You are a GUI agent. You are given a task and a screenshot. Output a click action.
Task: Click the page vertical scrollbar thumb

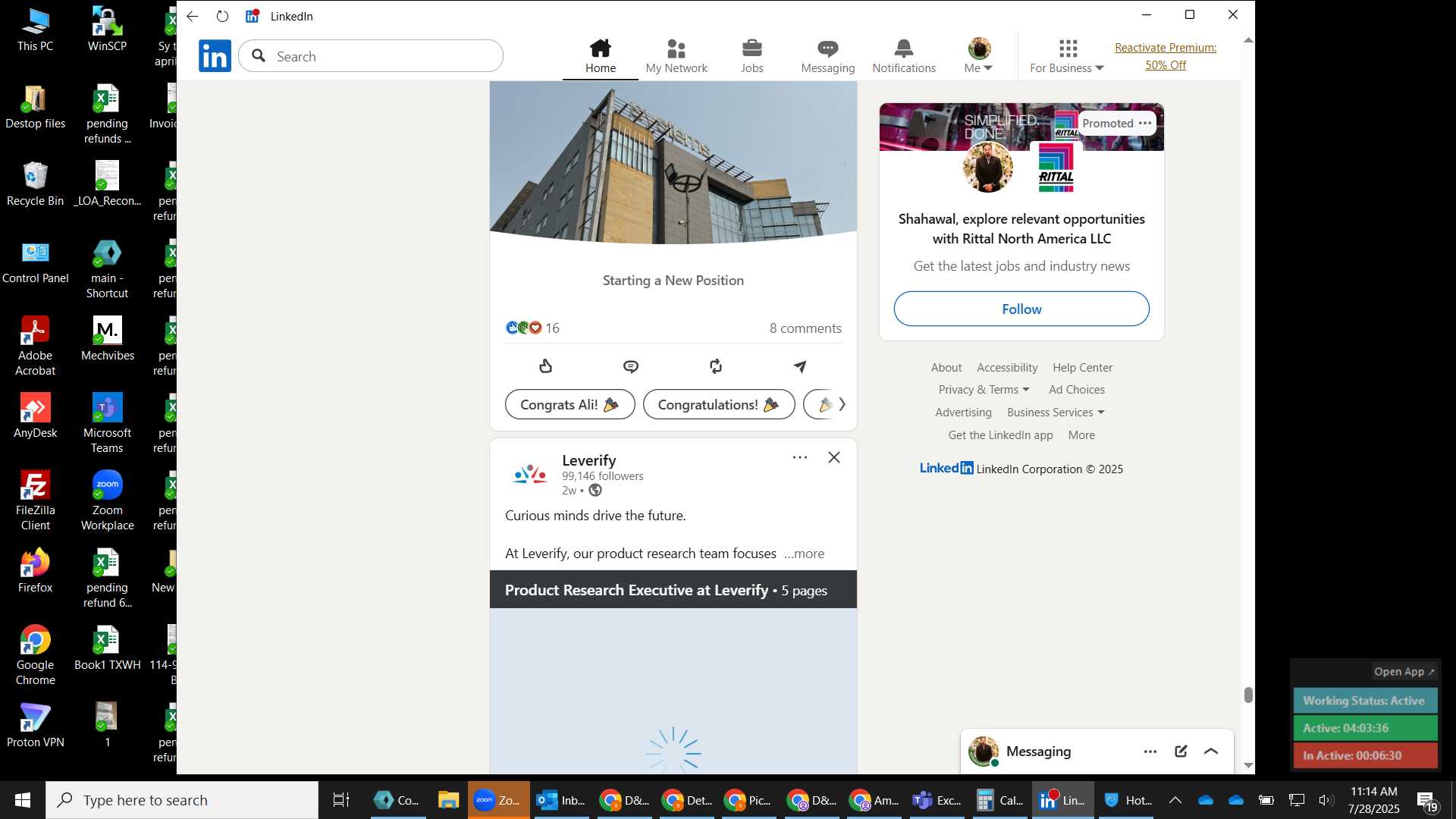point(1248,695)
